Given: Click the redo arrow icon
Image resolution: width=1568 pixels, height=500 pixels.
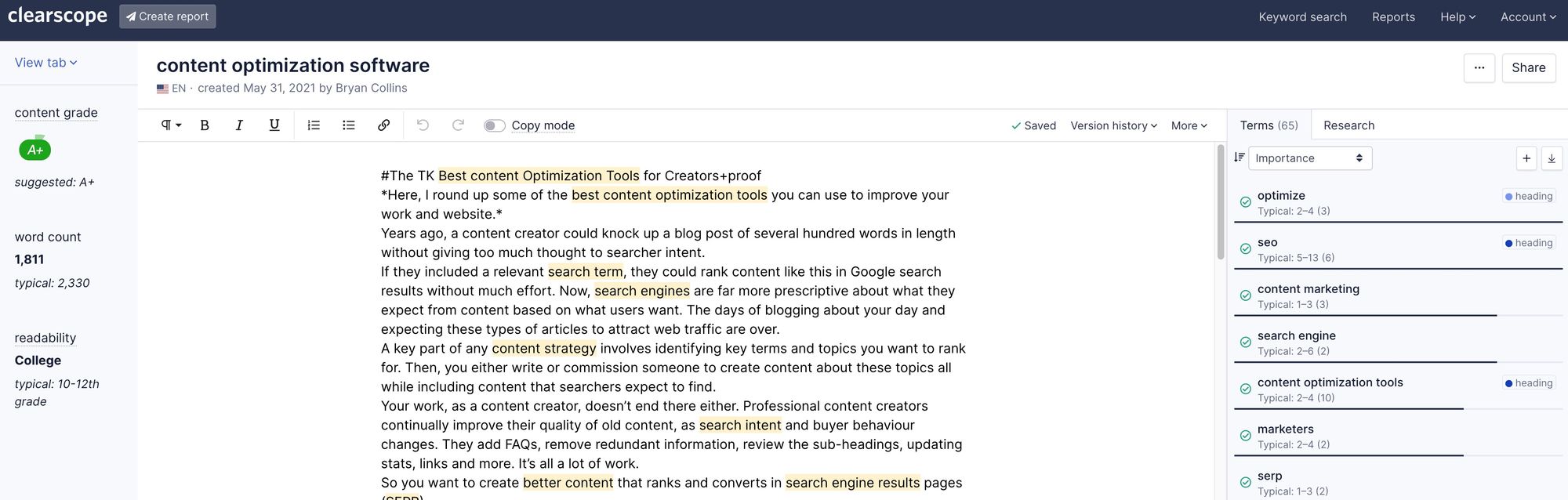Looking at the screenshot, I should click(x=458, y=125).
